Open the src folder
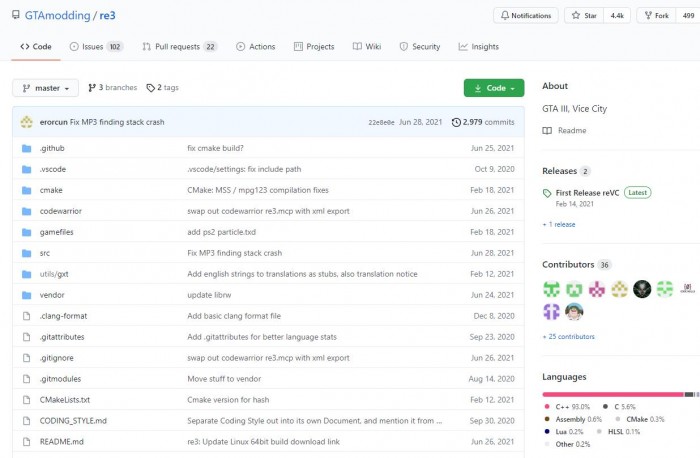Image resolution: width=700 pixels, height=458 pixels. click(45, 253)
